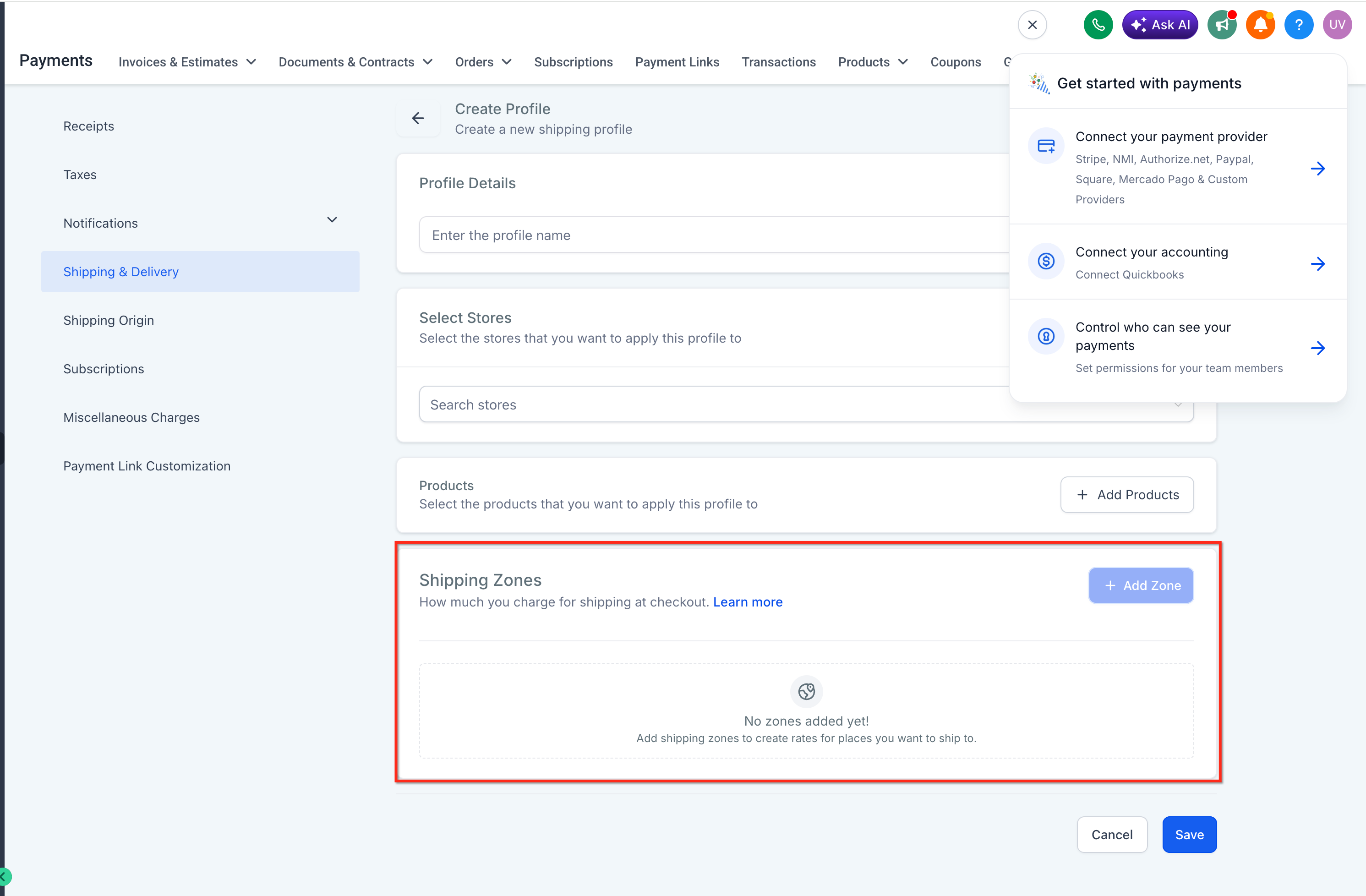This screenshot has width=1366, height=896.
Task: Open the UV user avatar menu
Action: pyautogui.click(x=1337, y=25)
